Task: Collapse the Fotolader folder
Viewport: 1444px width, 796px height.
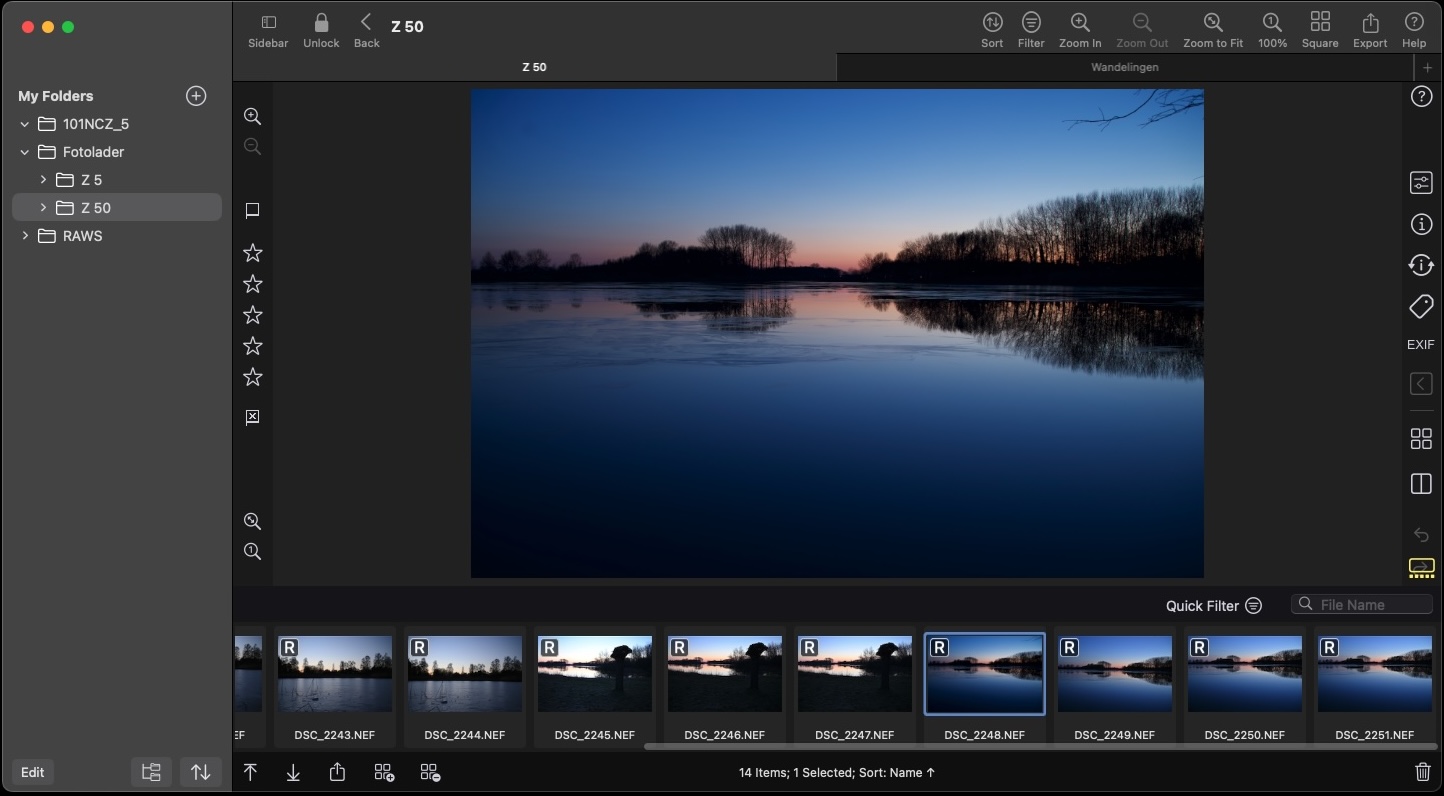Action: 25,152
